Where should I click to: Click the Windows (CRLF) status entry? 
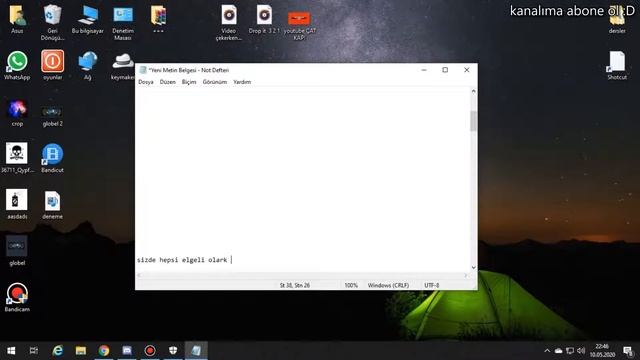coord(388,285)
